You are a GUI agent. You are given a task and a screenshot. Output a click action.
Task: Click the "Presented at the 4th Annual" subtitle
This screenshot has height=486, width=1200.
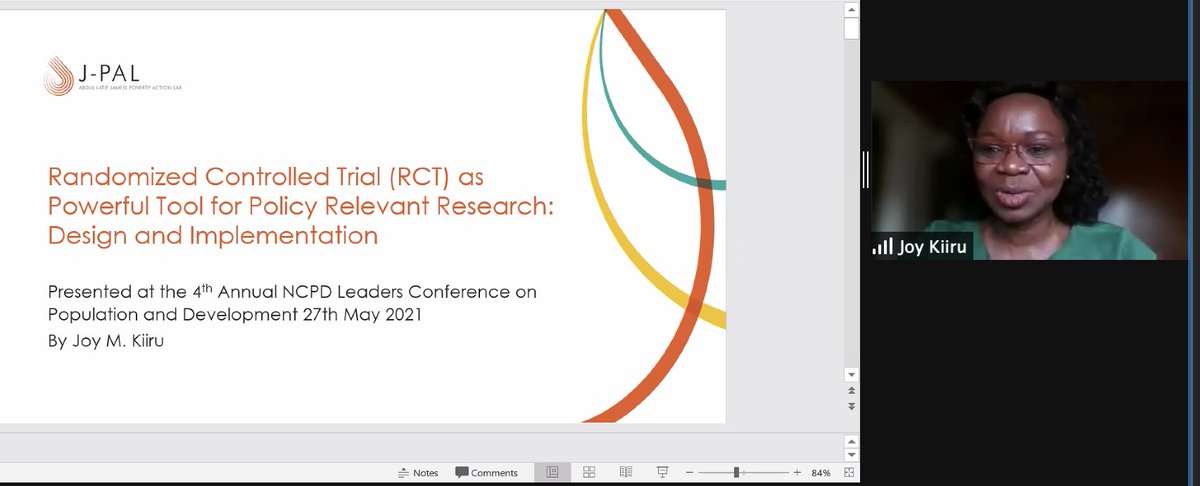click(293, 302)
